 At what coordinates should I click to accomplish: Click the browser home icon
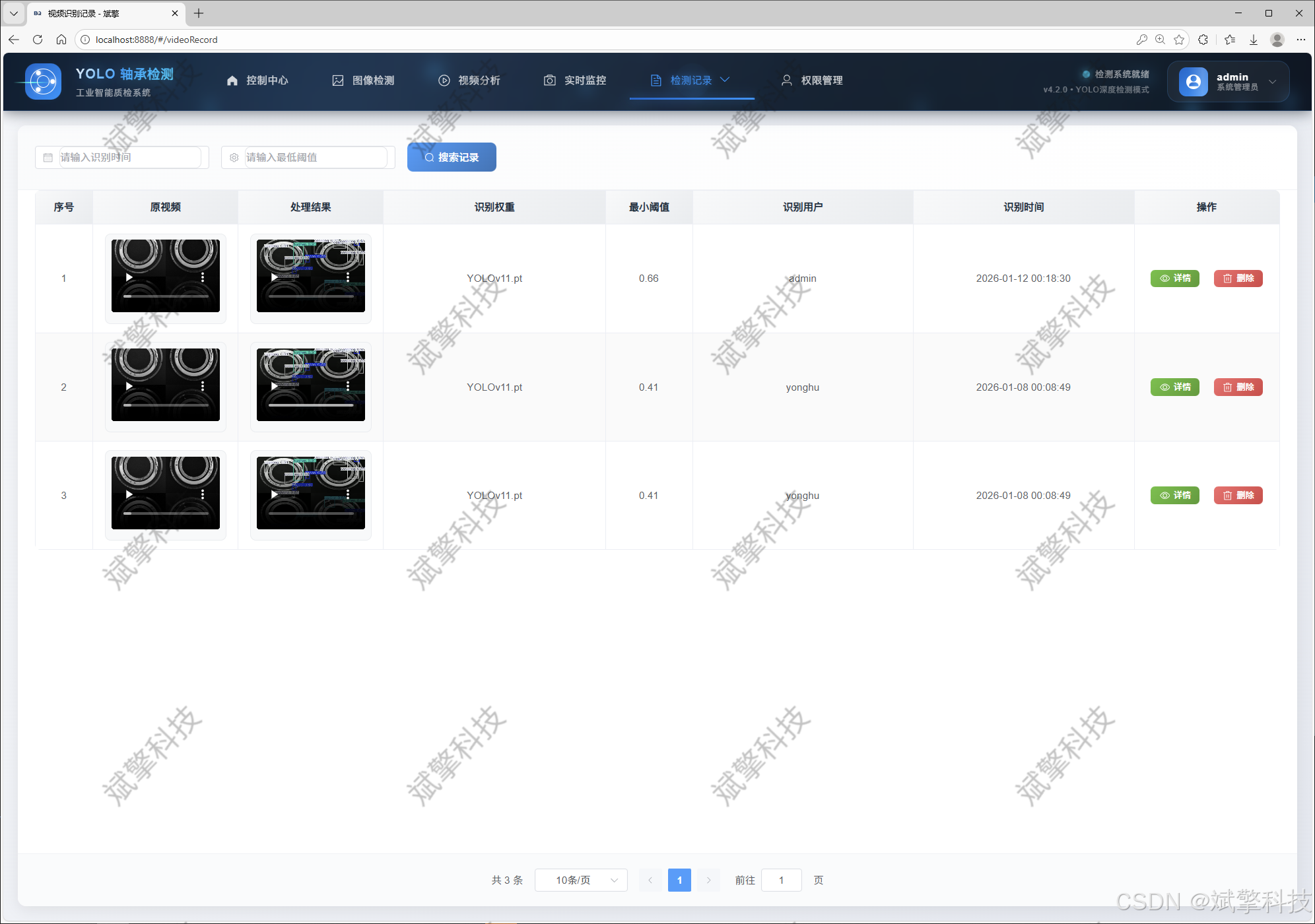[x=61, y=40]
